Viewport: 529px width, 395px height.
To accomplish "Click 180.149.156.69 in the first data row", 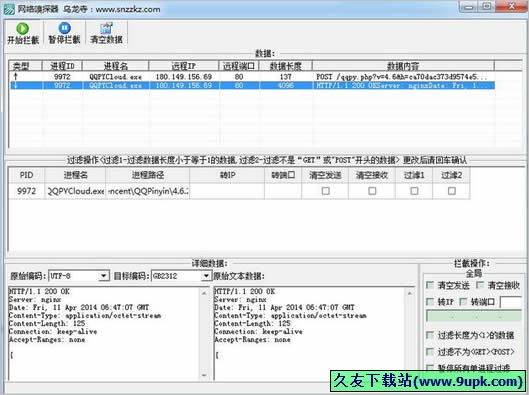I will point(184,77).
